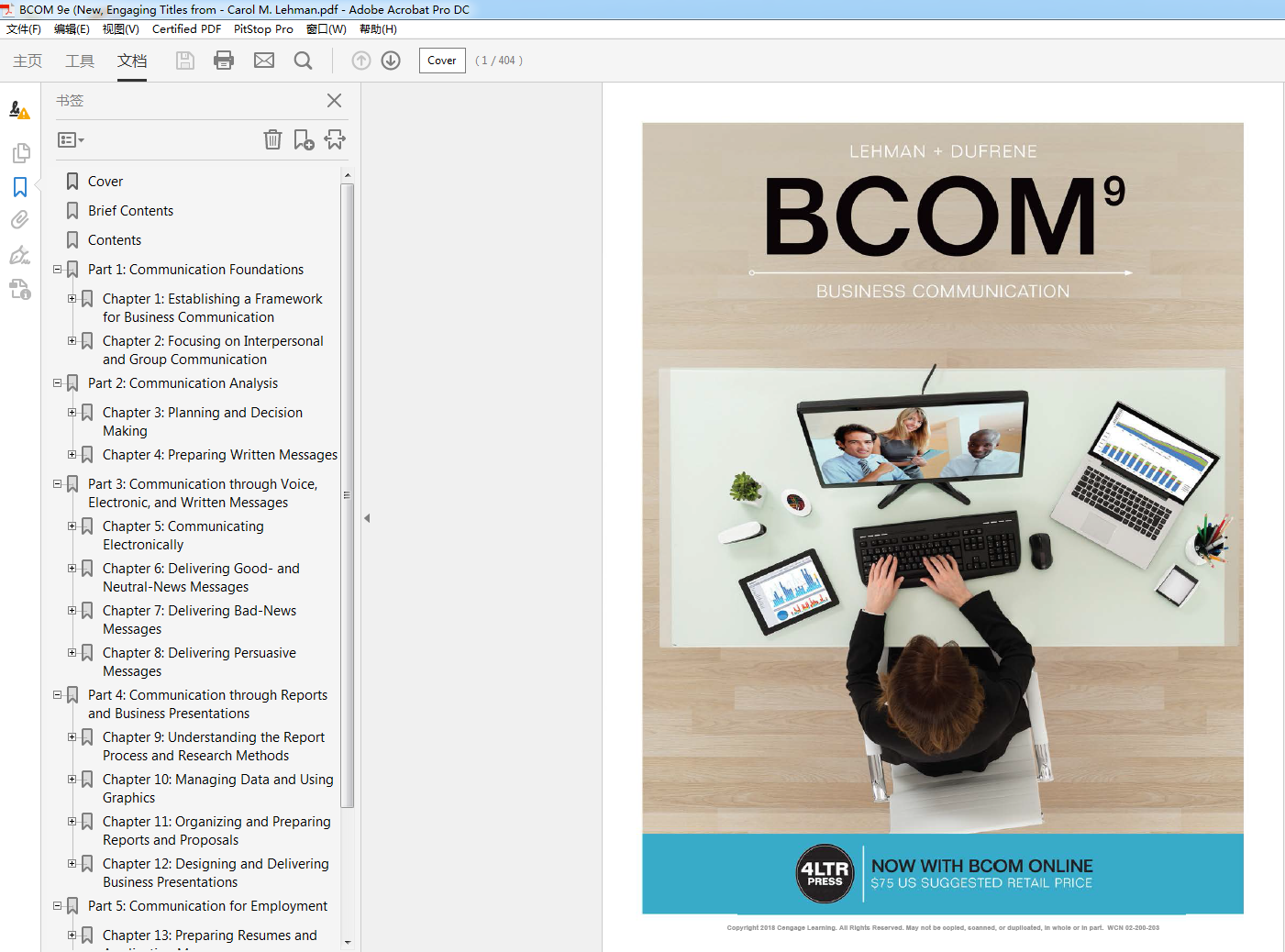Switch to the 主页 tab
Viewport: 1285px width, 952px height.
(x=28, y=61)
